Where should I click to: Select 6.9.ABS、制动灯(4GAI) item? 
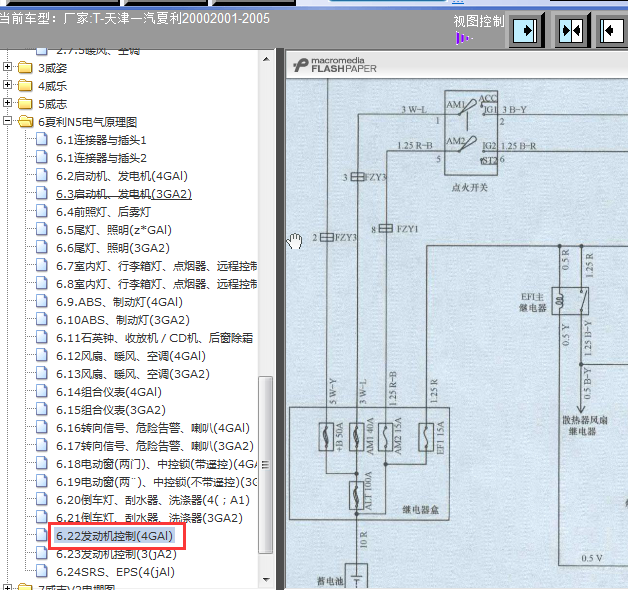tap(119, 302)
